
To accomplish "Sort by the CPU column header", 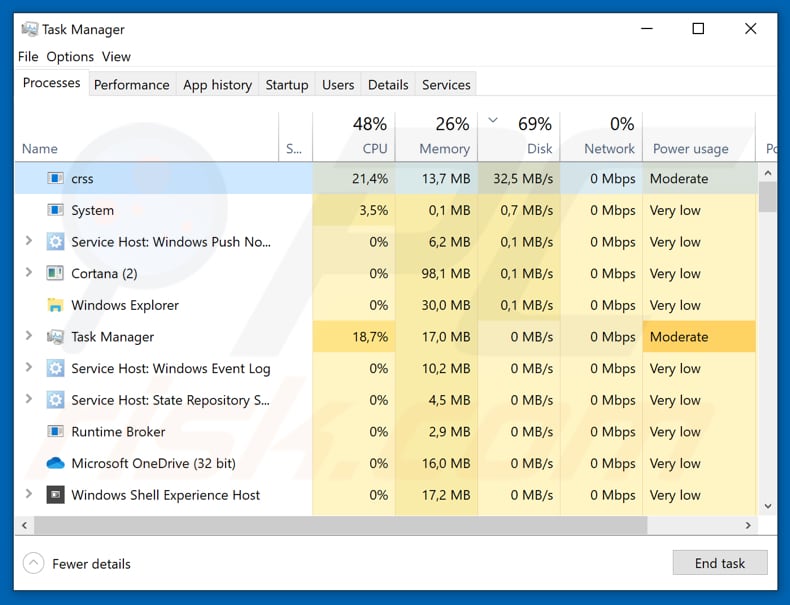I will pos(354,137).
